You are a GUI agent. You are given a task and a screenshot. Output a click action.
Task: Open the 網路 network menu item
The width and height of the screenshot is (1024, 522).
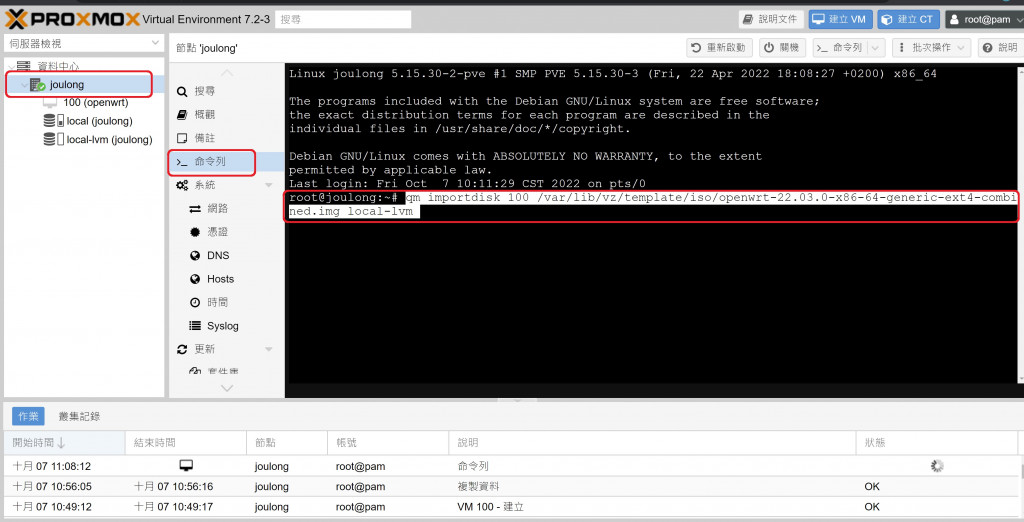click(217, 208)
